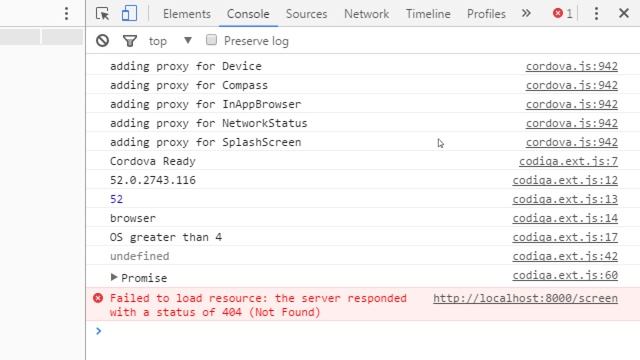Click the red error count indicator
This screenshot has height=360, width=640.
click(x=563, y=14)
